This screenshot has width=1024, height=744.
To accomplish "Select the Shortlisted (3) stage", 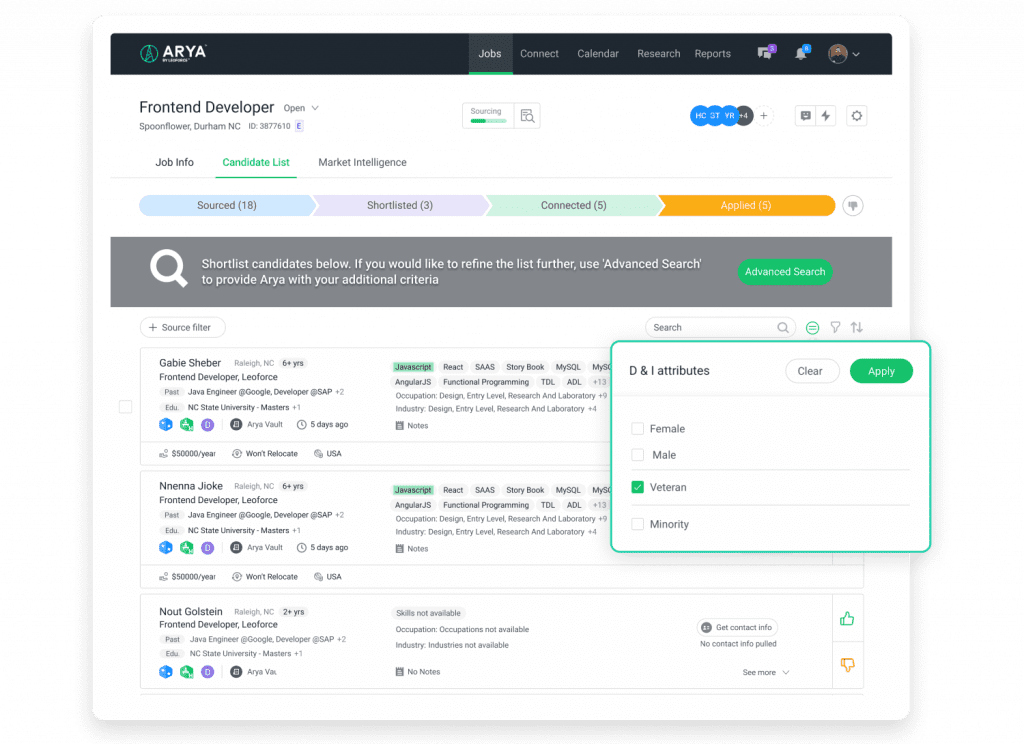I will tap(400, 205).
